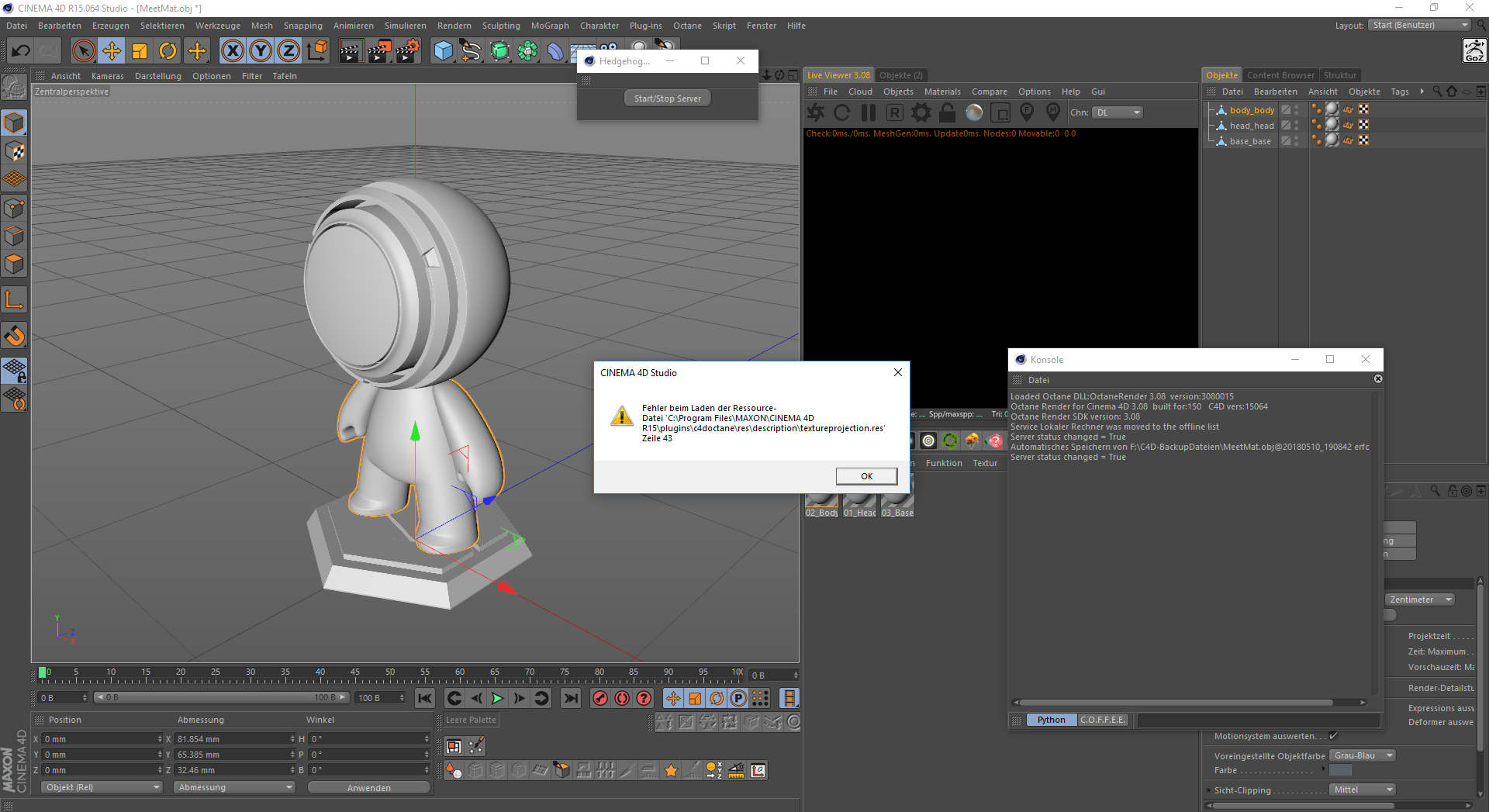Screen dimensions: 1489x812
Task: Click the material picker pin icon
Action: (x=1053, y=112)
